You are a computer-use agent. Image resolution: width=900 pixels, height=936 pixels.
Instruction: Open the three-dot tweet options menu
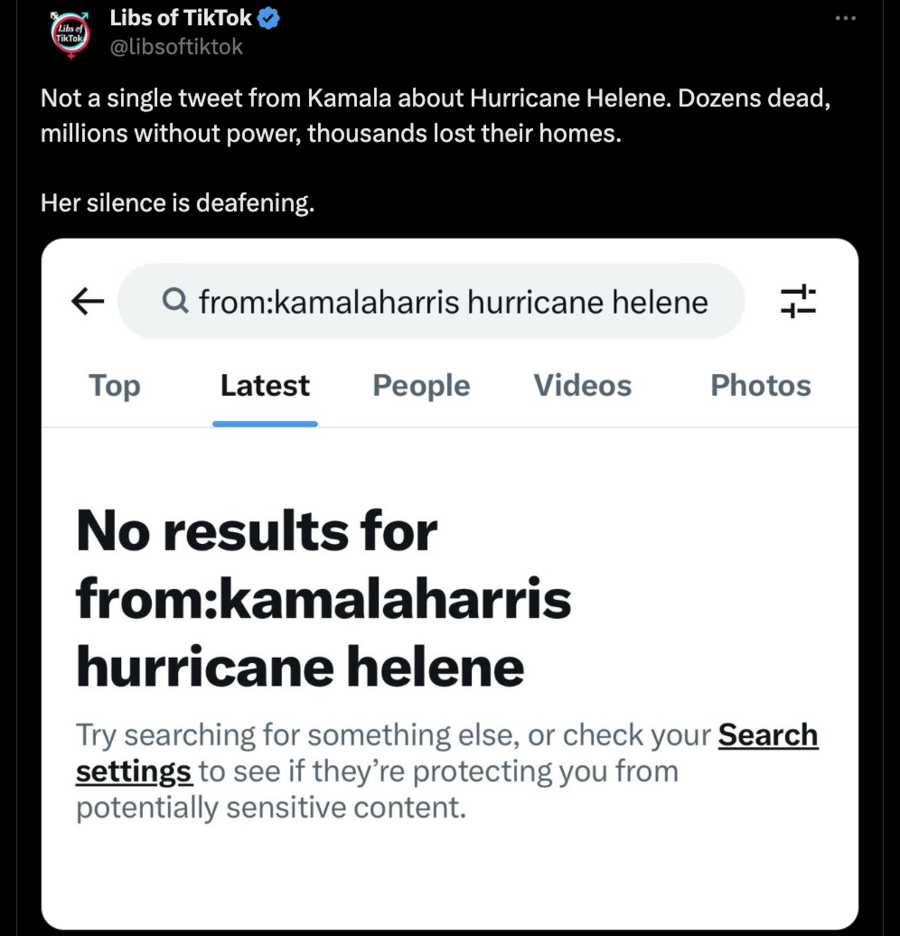[x=845, y=17]
